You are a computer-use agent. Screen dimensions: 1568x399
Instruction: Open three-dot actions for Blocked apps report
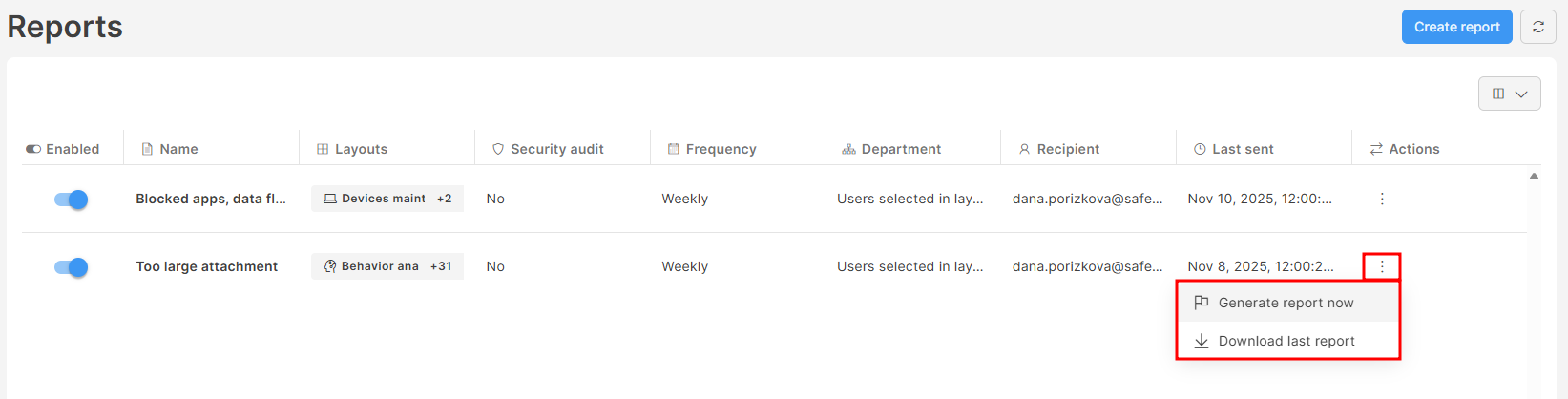[x=1381, y=199]
